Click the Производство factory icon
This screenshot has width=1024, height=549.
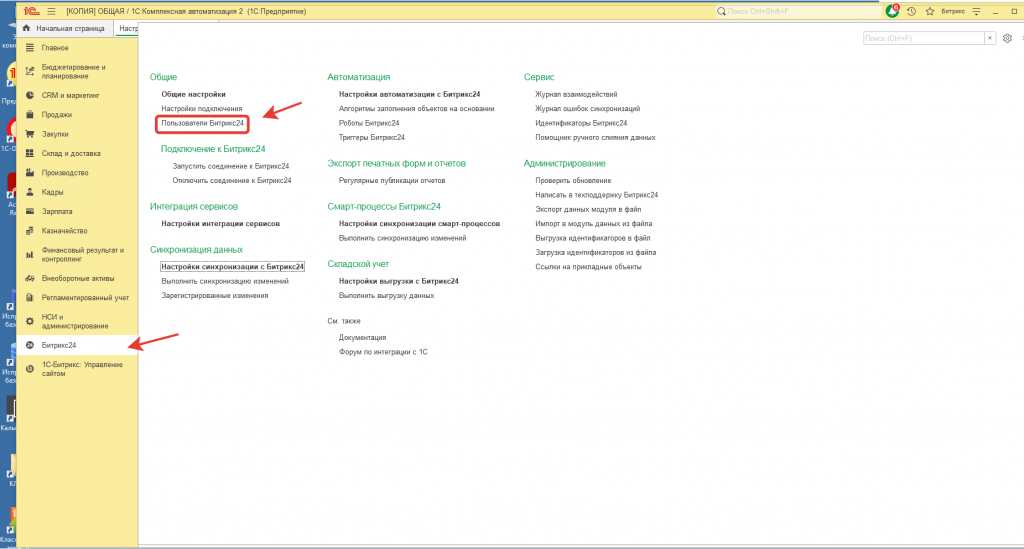tap(29, 173)
